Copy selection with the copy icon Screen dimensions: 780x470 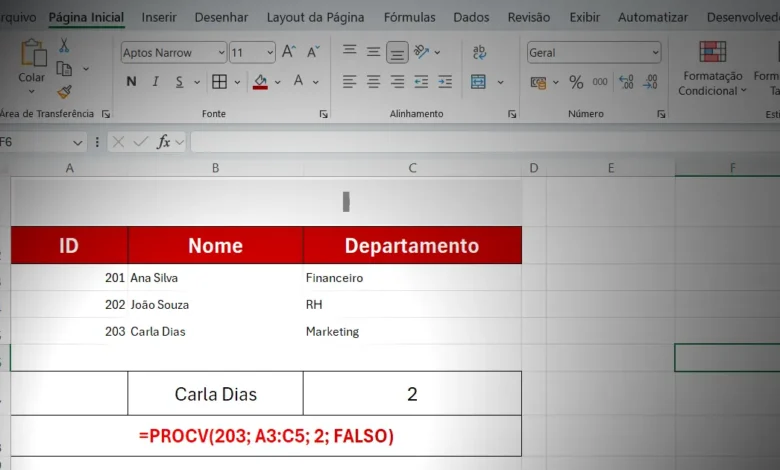coord(64,69)
